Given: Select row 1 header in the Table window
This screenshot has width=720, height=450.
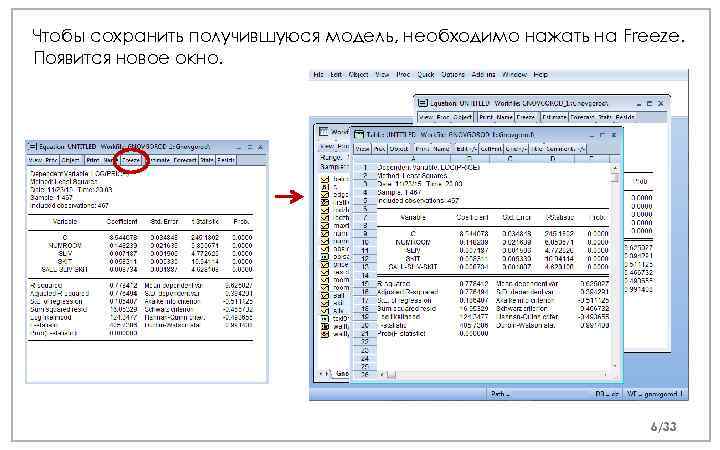Looking at the screenshot, I should pos(365,168).
